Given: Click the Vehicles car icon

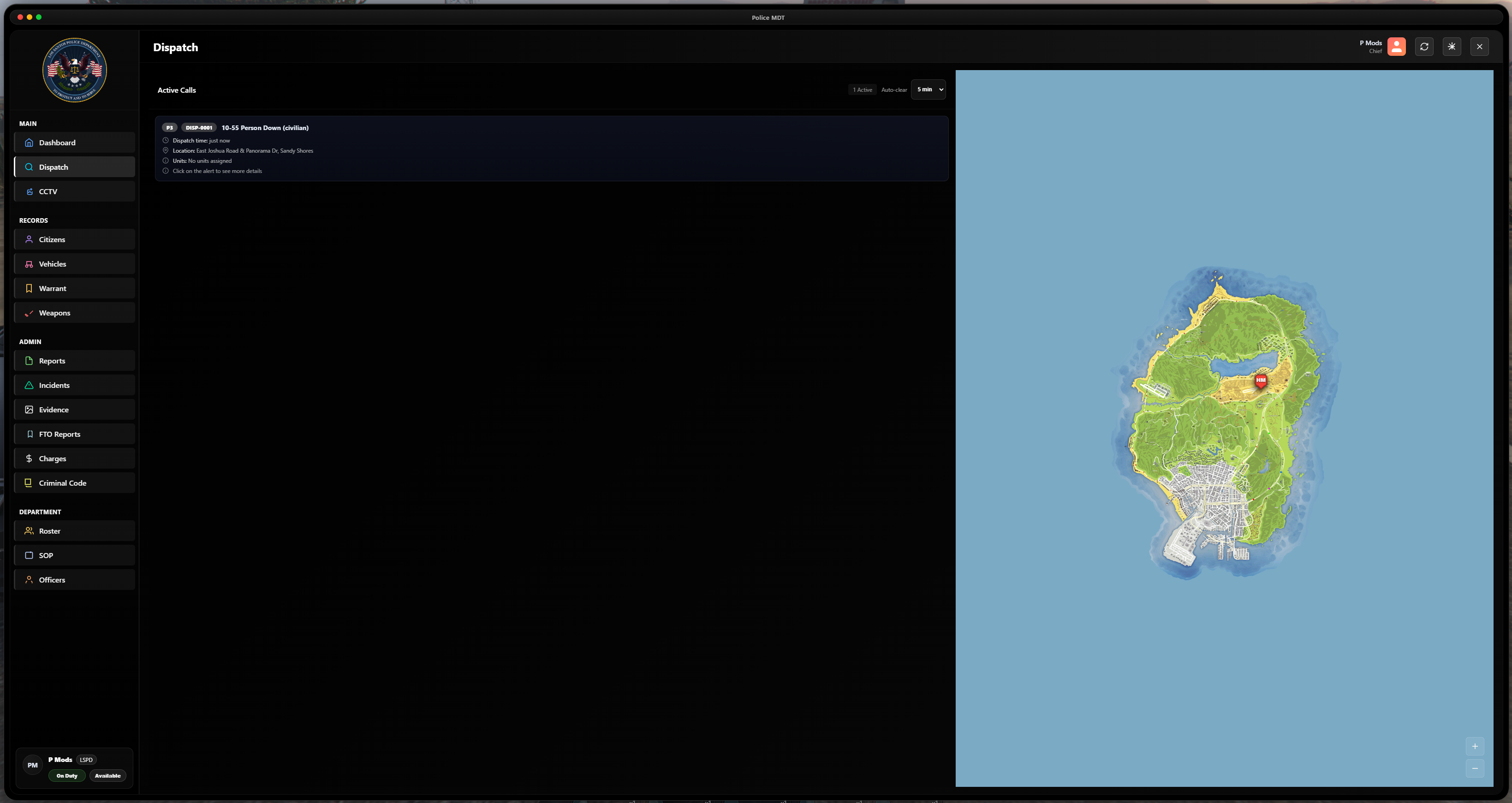Looking at the screenshot, I should tap(29, 264).
